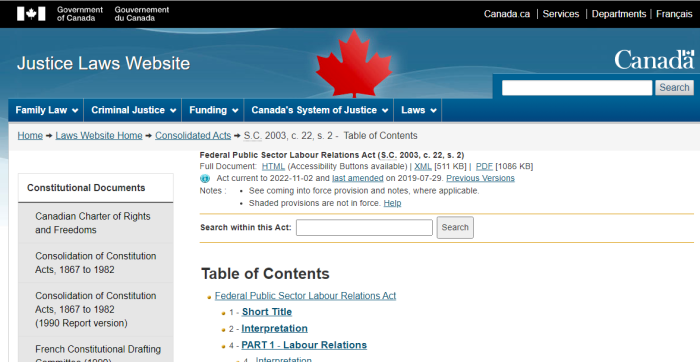The height and width of the screenshot is (362, 700).
Task: Open Consolidation of Constitution Acts, 1867 to 1982
Action: (96, 263)
